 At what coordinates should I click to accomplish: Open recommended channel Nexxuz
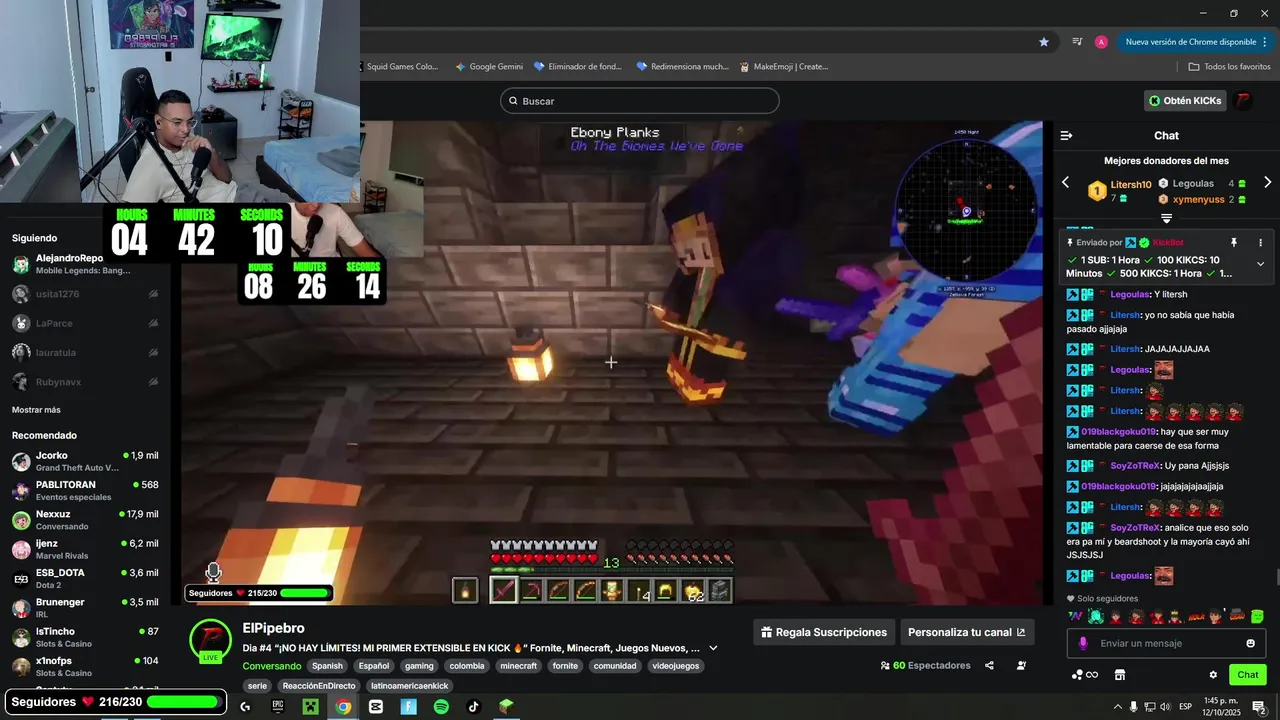tap(85, 520)
